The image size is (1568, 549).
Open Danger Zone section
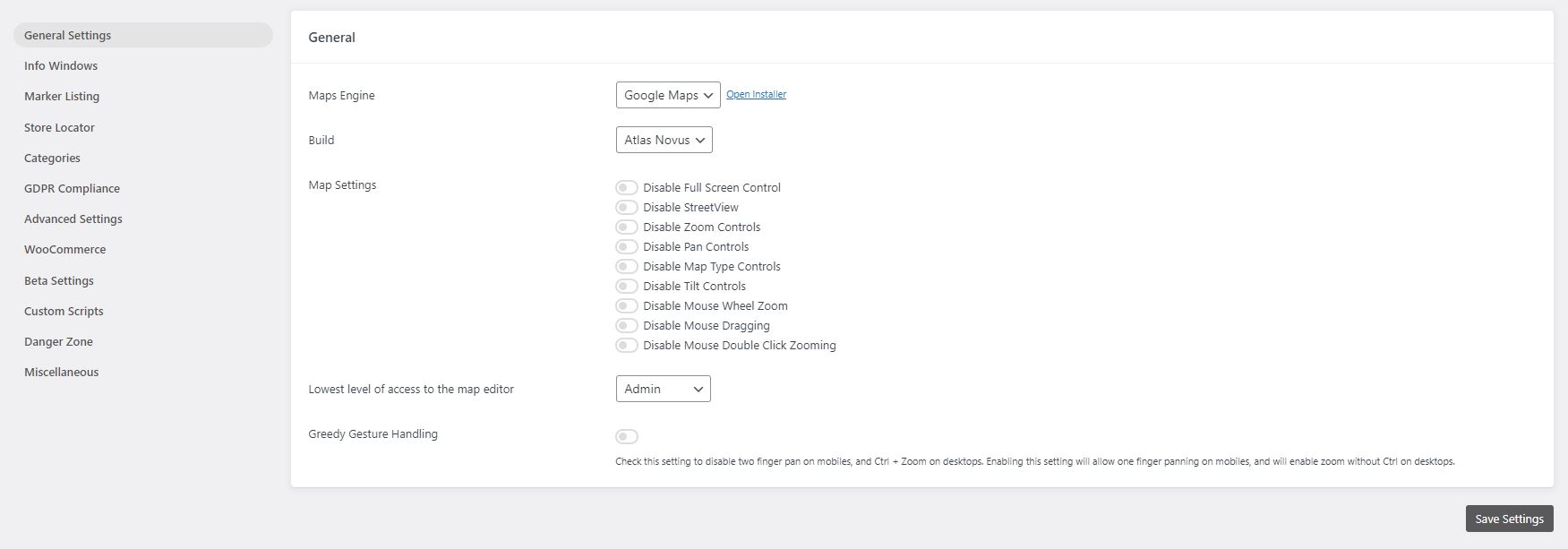point(58,341)
